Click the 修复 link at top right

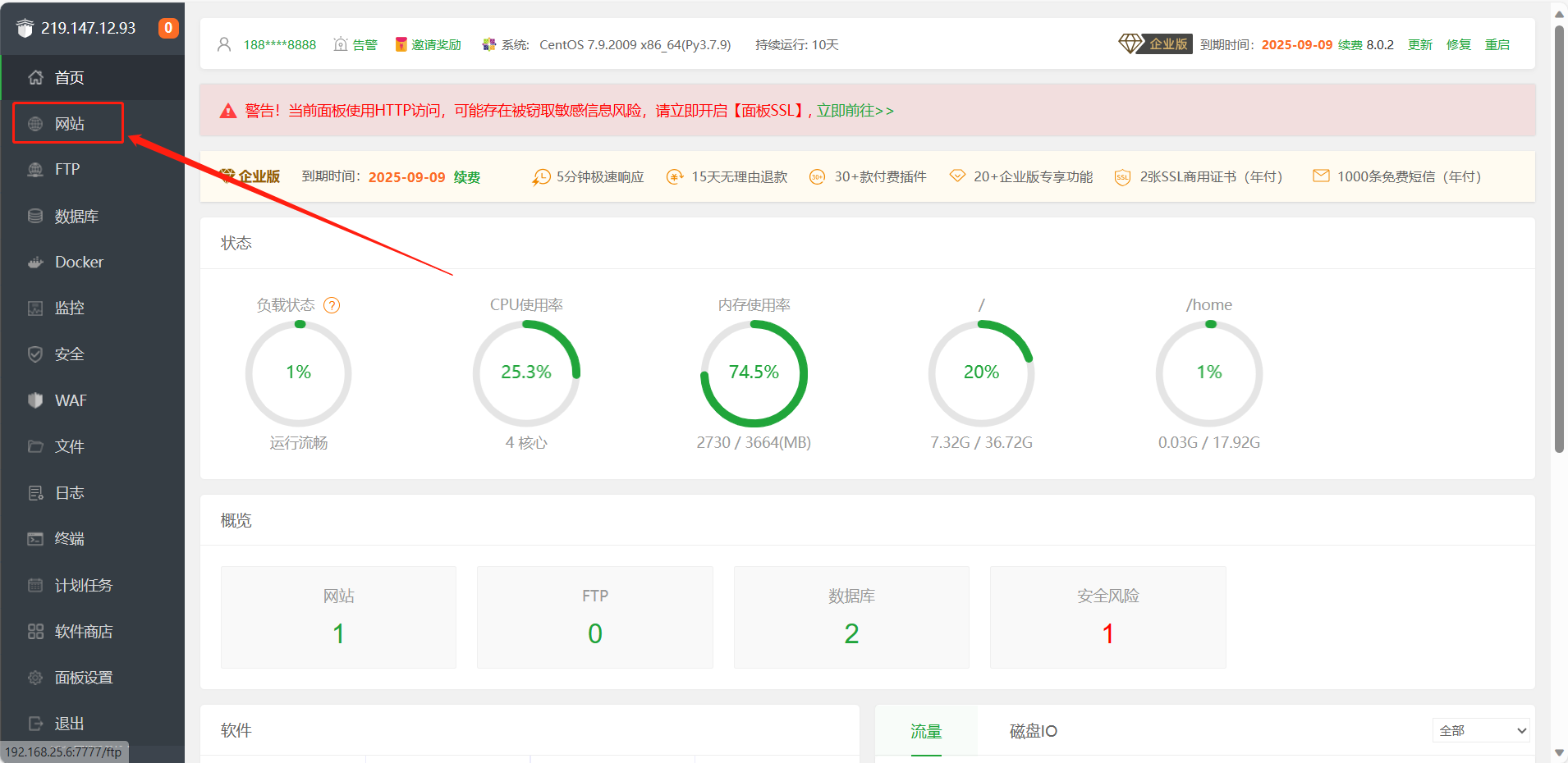point(1459,44)
